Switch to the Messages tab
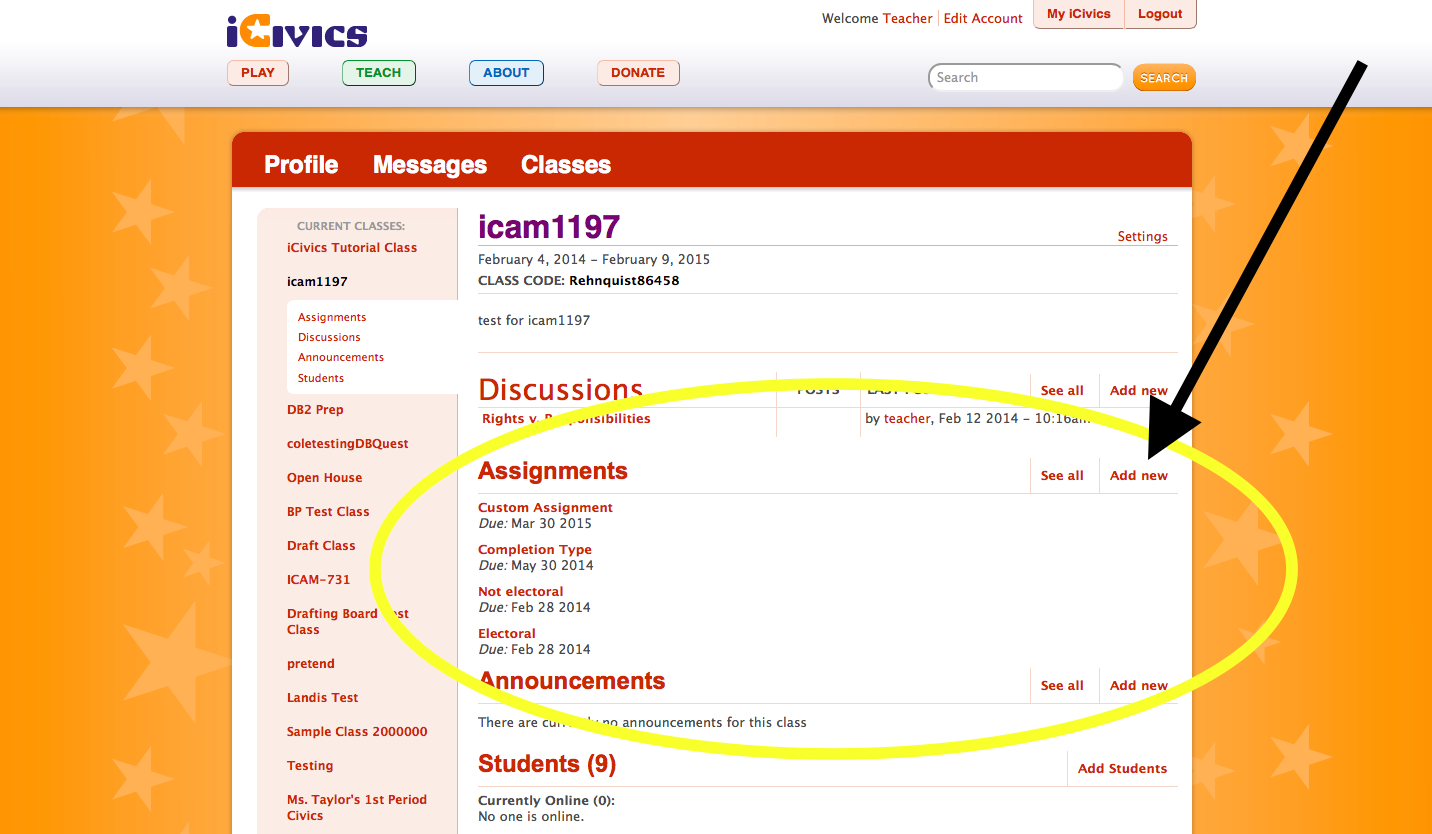The height and width of the screenshot is (834, 1432). (x=430, y=165)
